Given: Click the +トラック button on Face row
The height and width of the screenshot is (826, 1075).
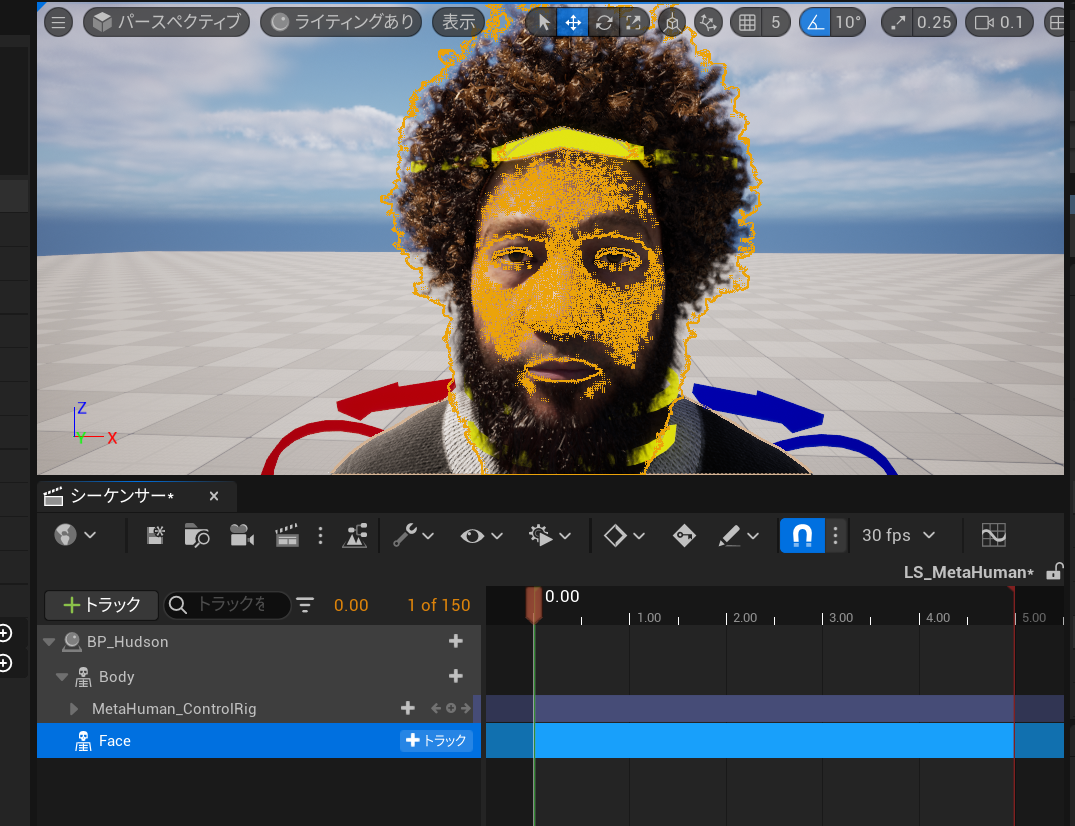Looking at the screenshot, I should tap(437, 741).
